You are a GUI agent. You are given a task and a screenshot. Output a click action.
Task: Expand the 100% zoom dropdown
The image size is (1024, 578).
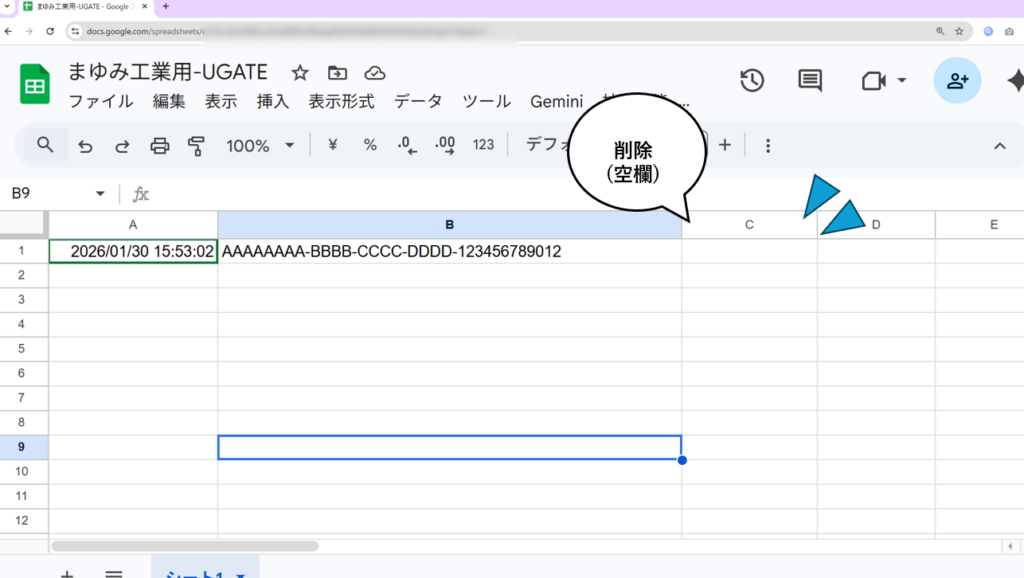click(x=290, y=145)
